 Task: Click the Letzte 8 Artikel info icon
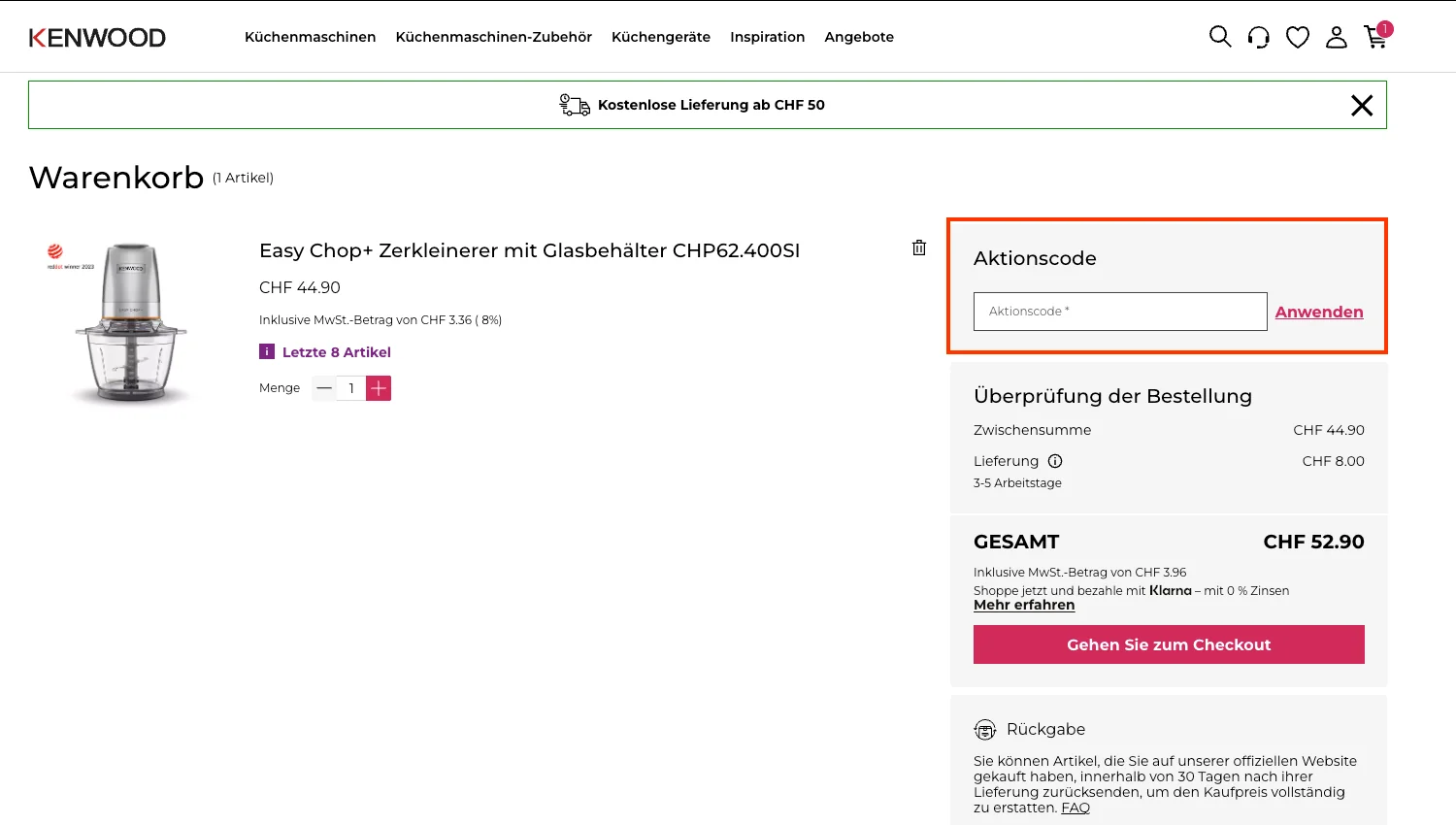coord(266,351)
